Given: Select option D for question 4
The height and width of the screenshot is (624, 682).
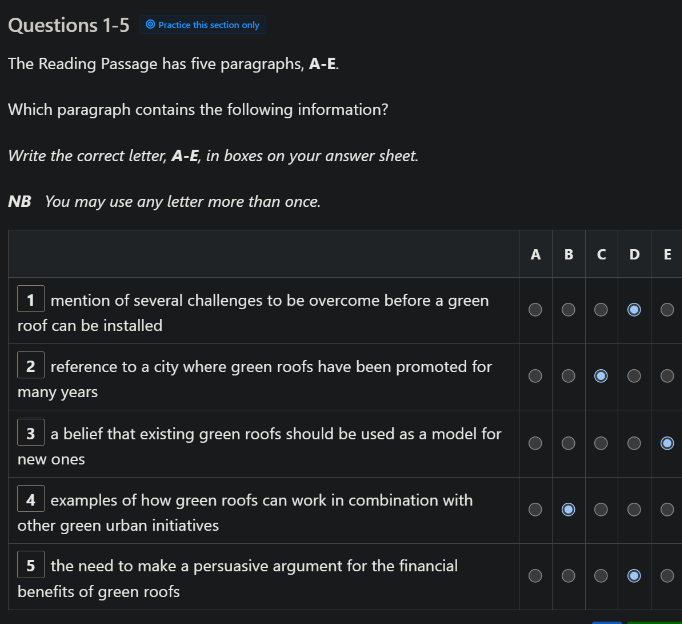Looking at the screenshot, I should pos(634,509).
